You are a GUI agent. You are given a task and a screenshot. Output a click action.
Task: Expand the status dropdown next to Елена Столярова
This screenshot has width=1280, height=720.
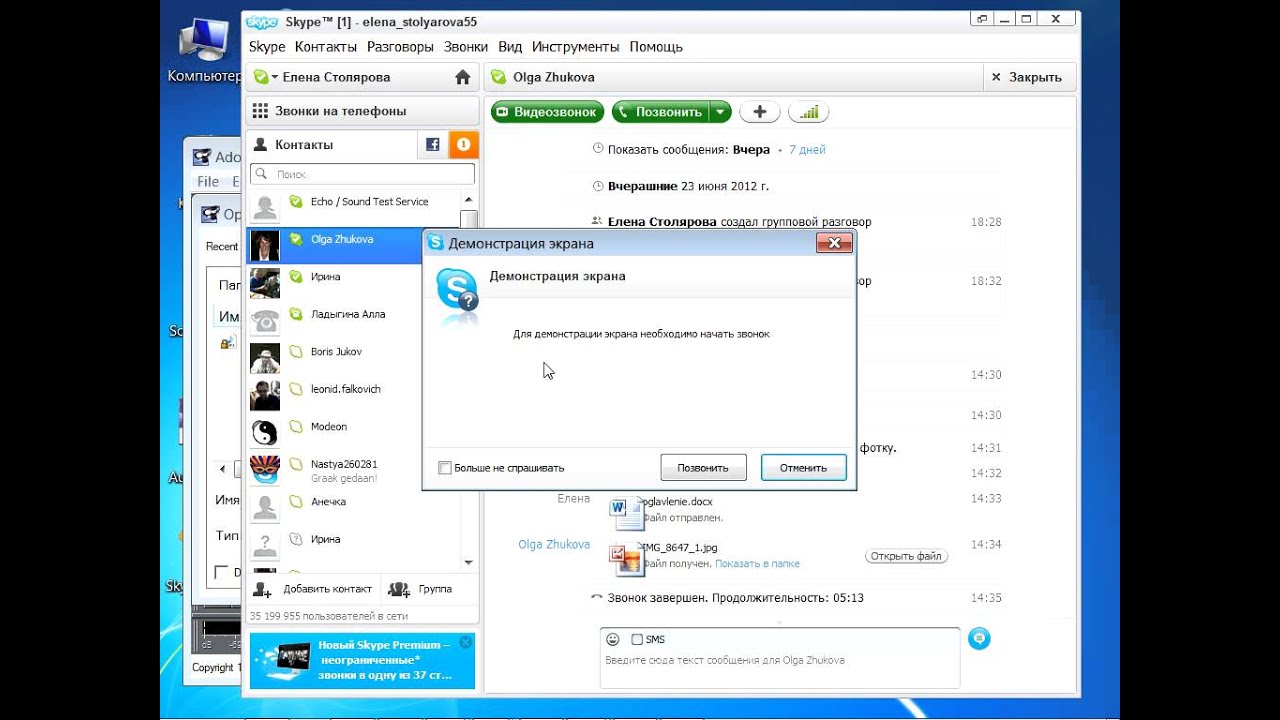click(x=274, y=77)
